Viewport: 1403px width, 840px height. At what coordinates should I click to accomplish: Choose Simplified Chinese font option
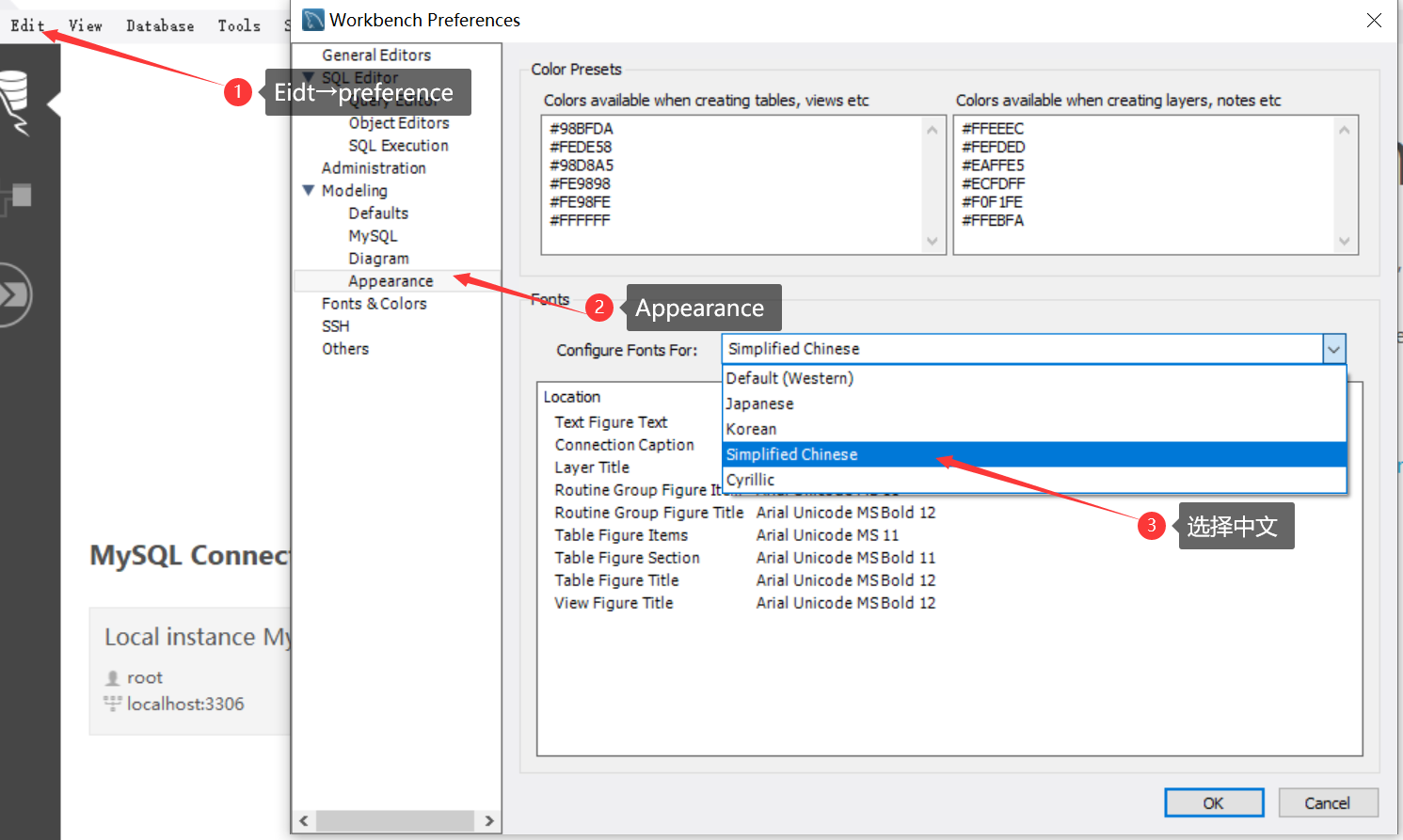click(x=1034, y=454)
